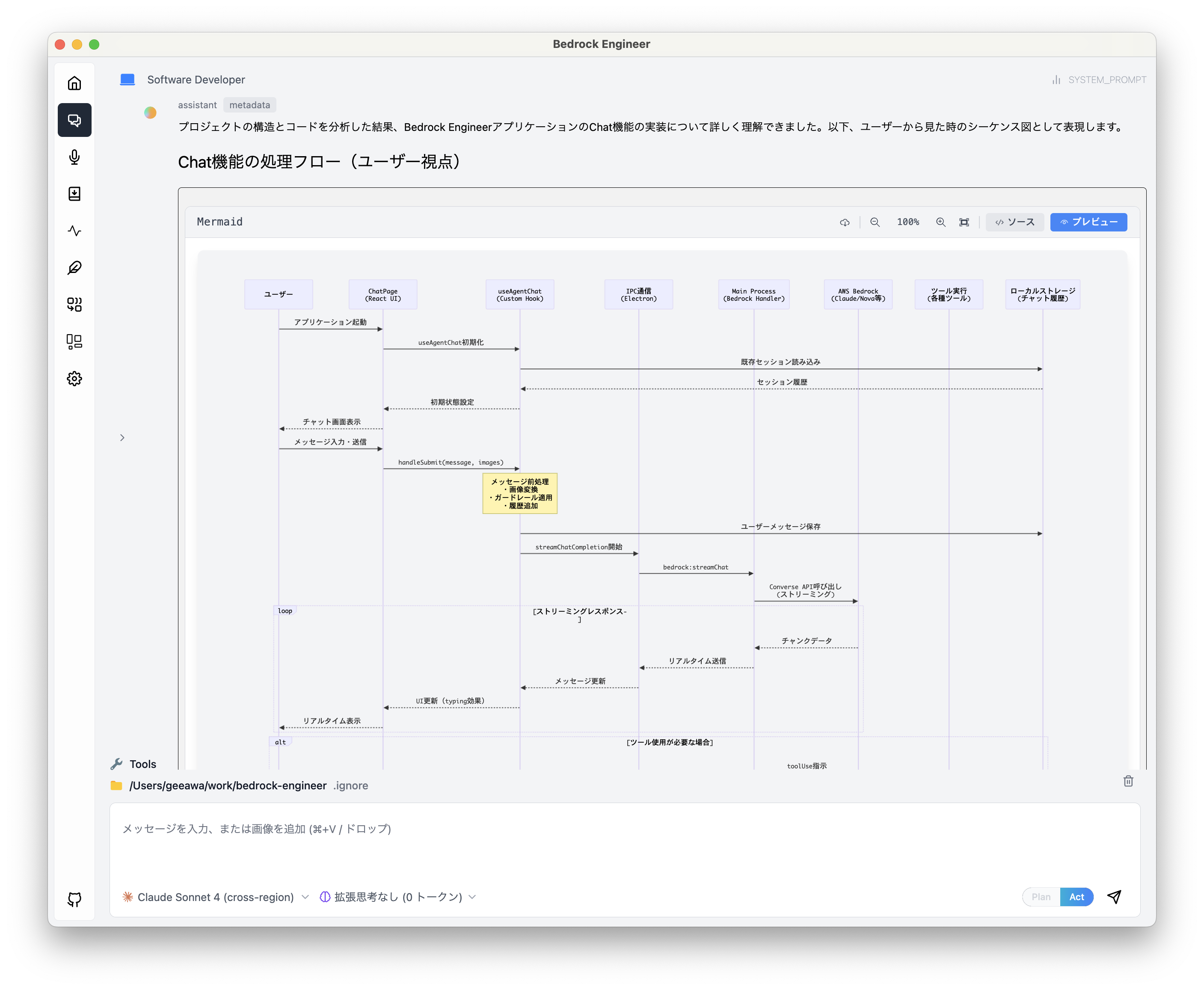Zoom in on the Mermaid diagram
The image size is (1204, 990).
click(x=940, y=222)
